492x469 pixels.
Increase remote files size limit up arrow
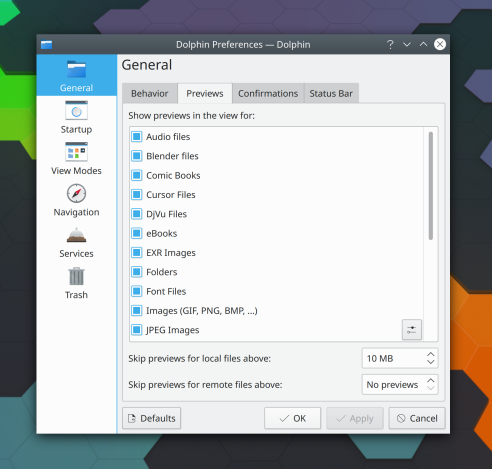[x=431, y=380]
